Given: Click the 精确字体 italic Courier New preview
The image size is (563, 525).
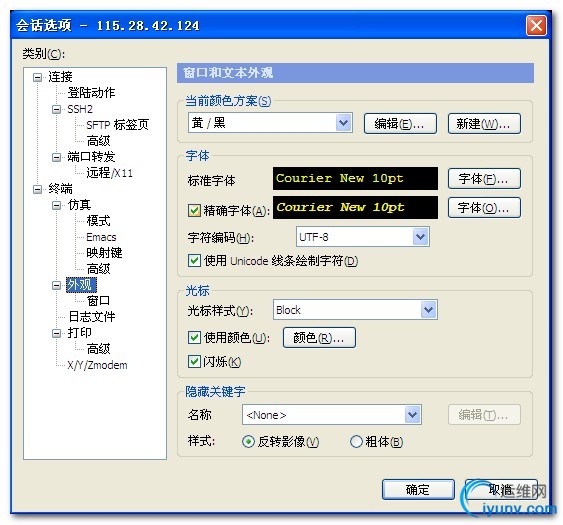Looking at the screenshot, I should [355, 208].
